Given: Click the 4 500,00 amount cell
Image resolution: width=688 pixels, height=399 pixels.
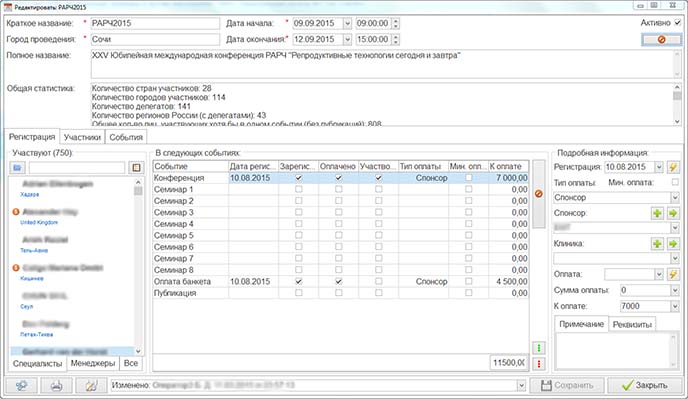Looking at the screenshot, I should tap(509, 281).
